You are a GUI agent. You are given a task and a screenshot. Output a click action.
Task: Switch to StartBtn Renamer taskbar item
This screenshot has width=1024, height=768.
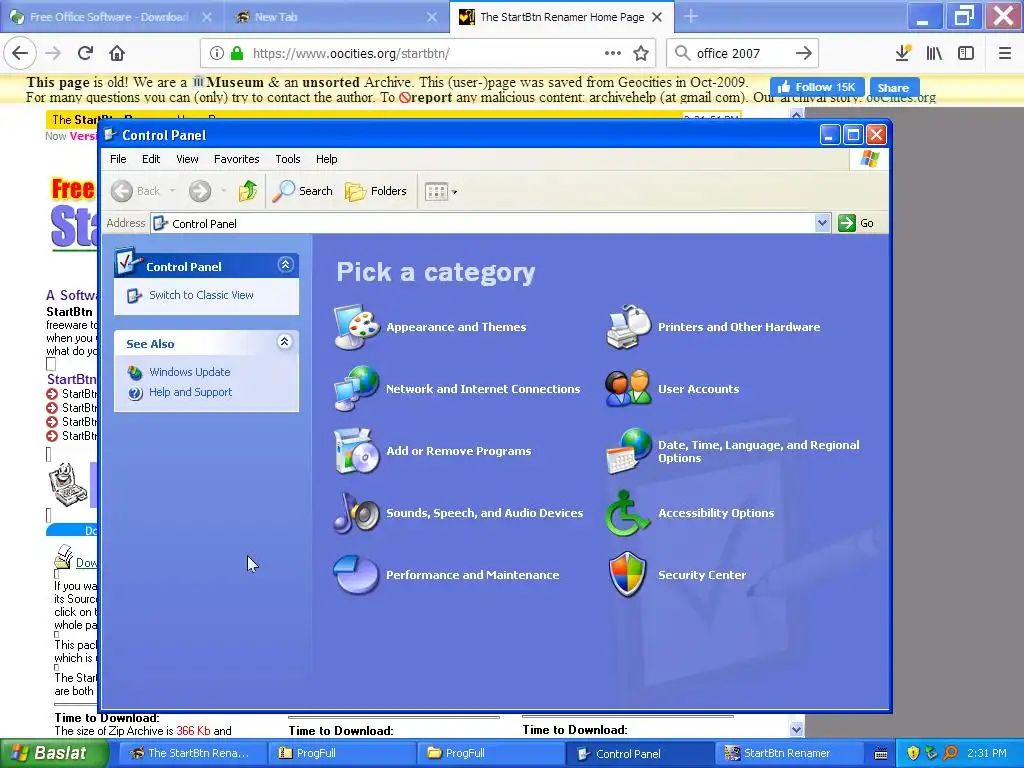point(788,753)
